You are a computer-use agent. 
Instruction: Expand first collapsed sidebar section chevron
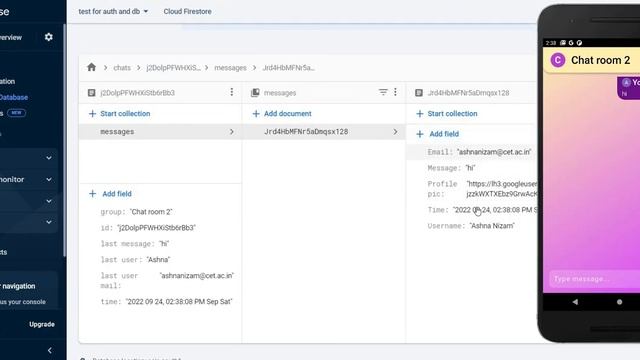point(49,158)
